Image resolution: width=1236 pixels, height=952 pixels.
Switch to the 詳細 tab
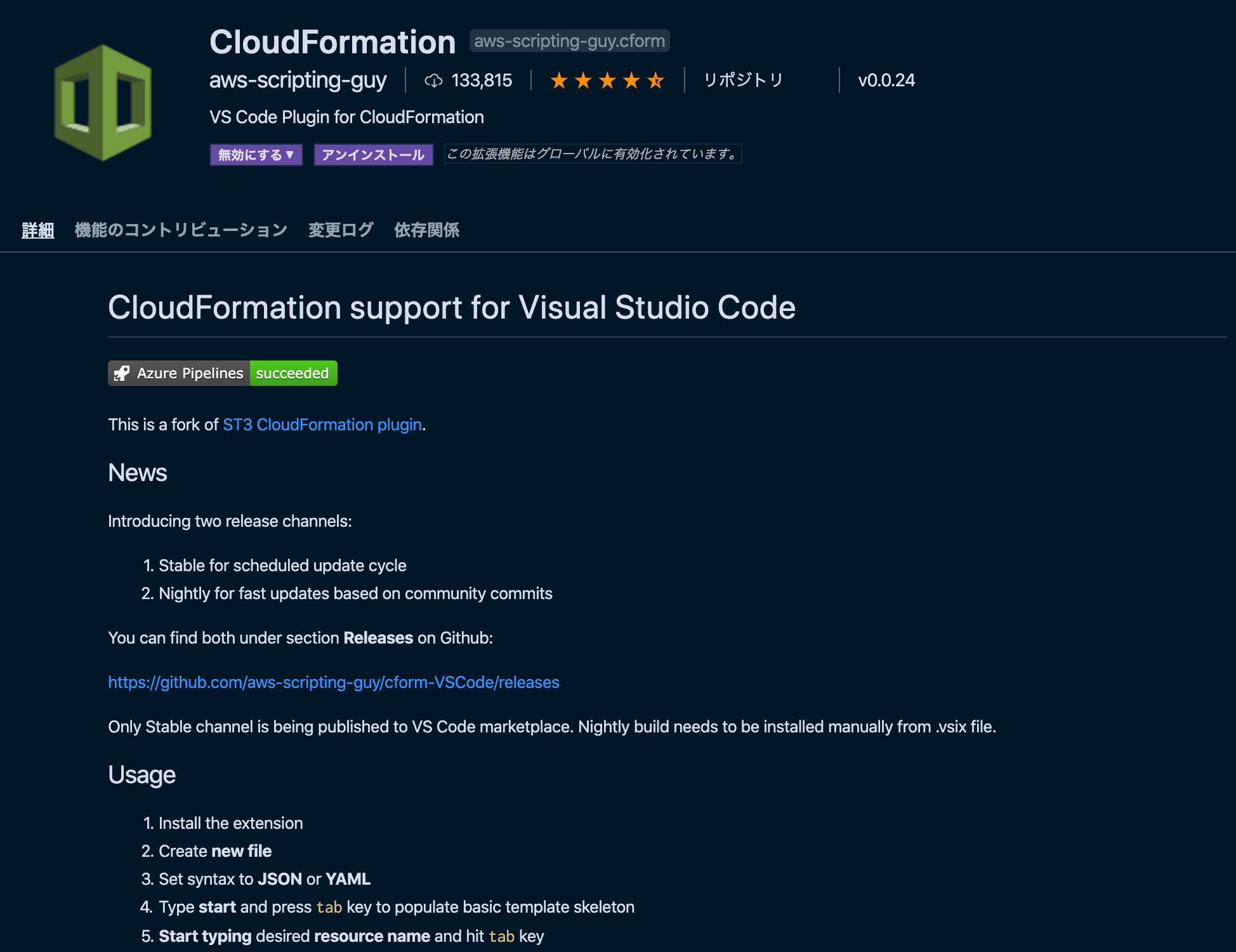pyautogui.click(x=38, y=230)
